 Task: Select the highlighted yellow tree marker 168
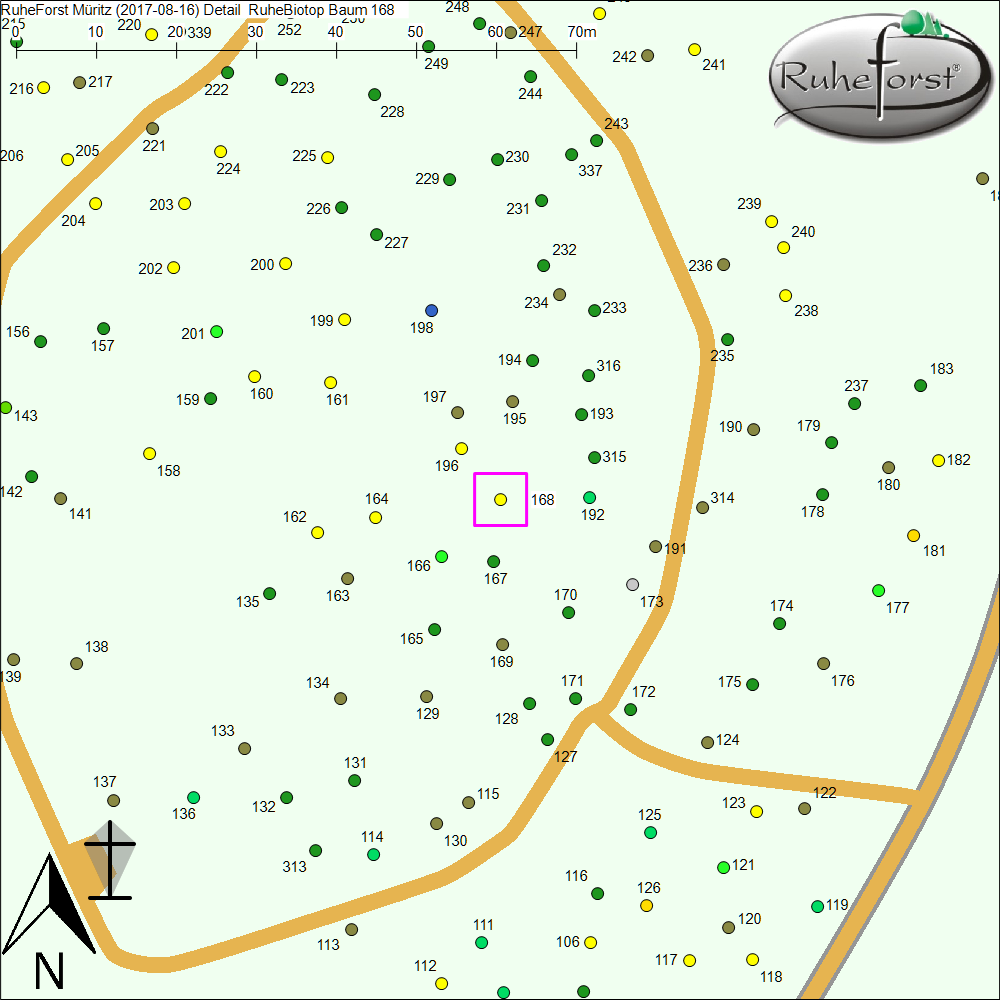[x=501, y=499]
